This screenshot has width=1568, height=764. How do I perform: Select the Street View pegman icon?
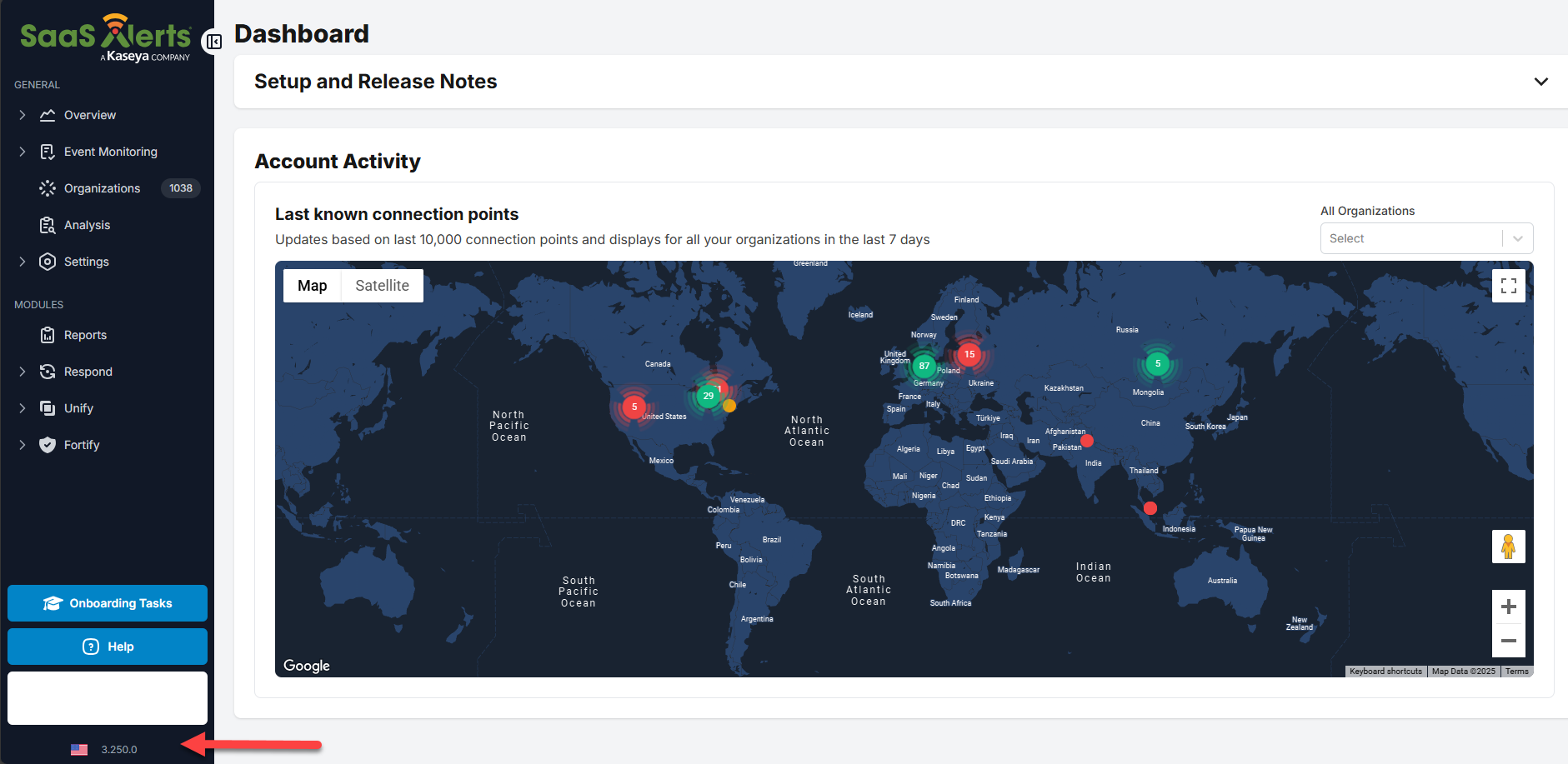[x=1508, y=547]
